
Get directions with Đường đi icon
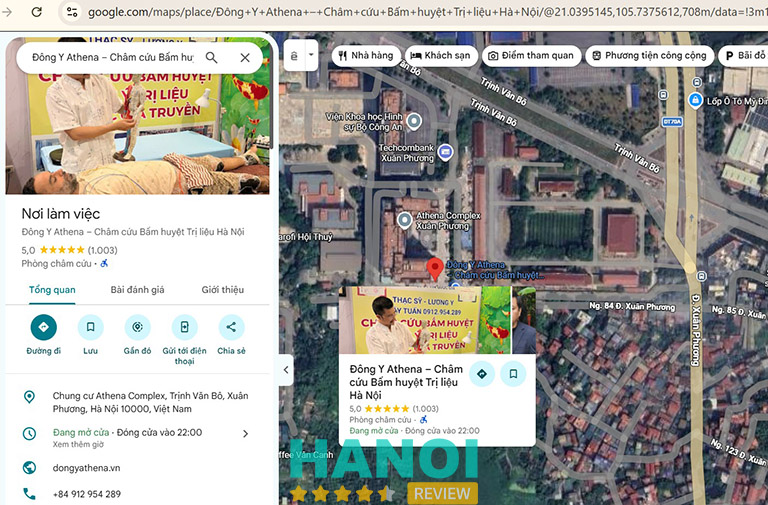pyautogui.click(x=44, y=327)
